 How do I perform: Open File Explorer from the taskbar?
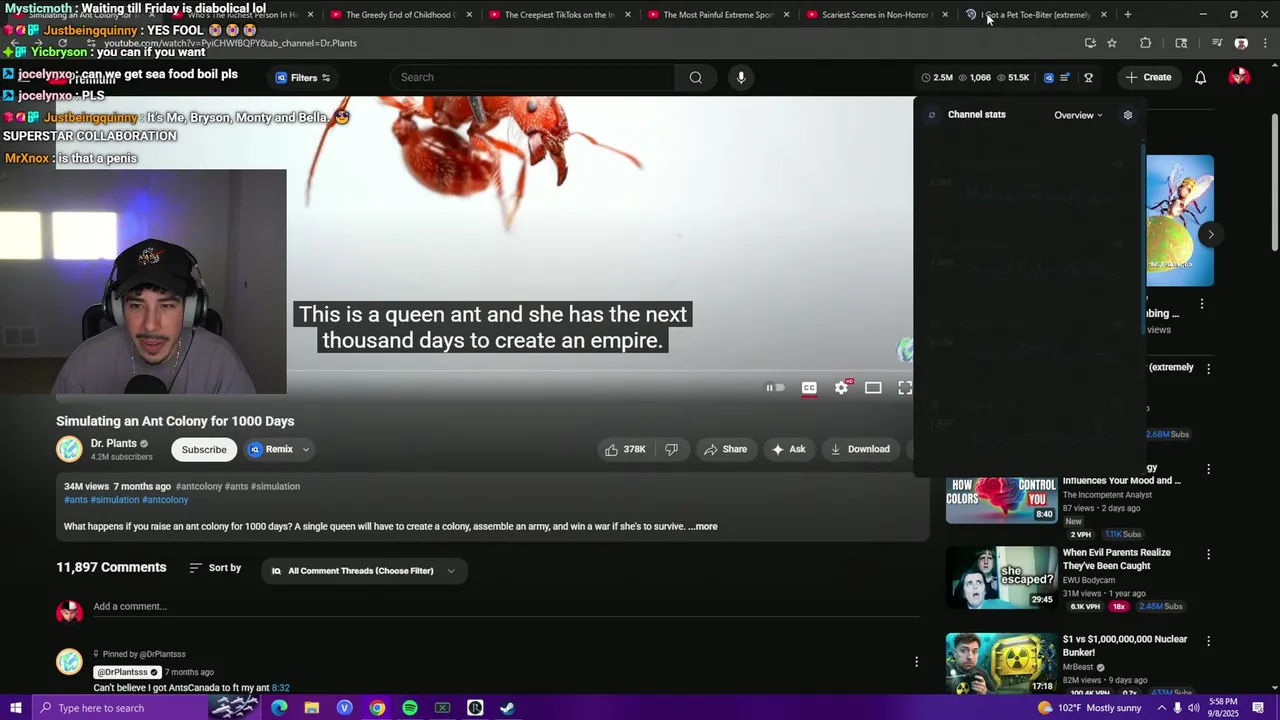[312, 708]
